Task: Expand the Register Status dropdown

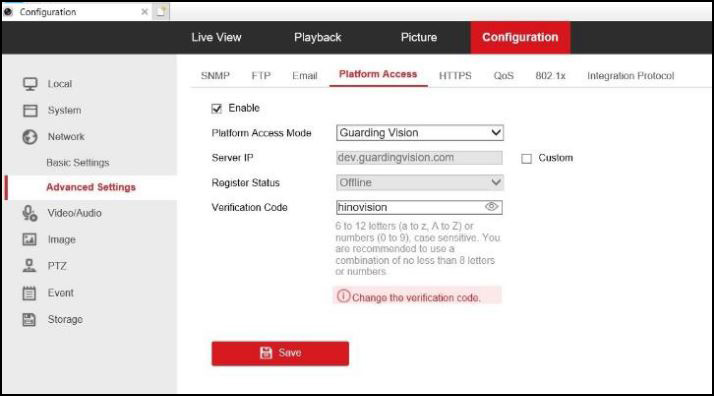Action: 420,183
